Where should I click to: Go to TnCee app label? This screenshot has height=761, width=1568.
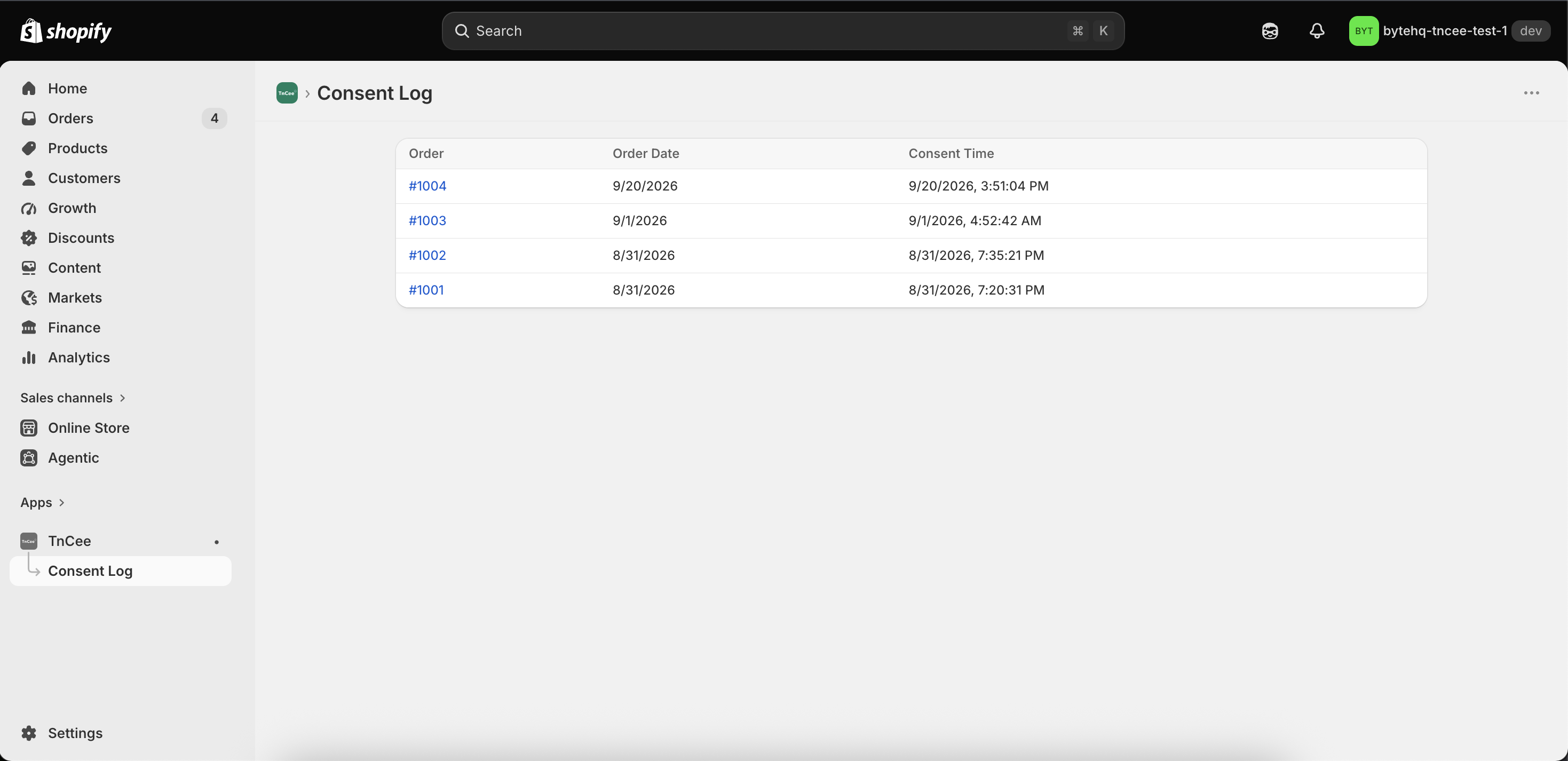(x=69, y=541)
